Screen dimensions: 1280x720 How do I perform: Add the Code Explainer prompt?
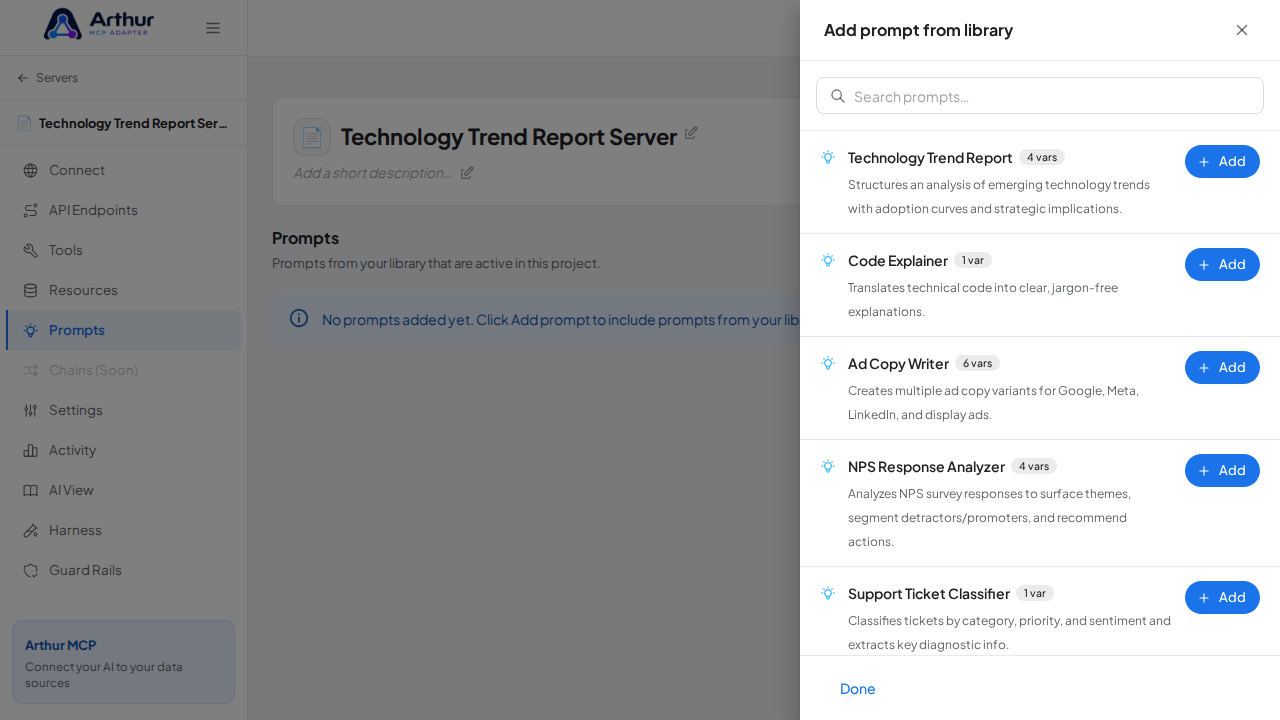coord(1222,264)
